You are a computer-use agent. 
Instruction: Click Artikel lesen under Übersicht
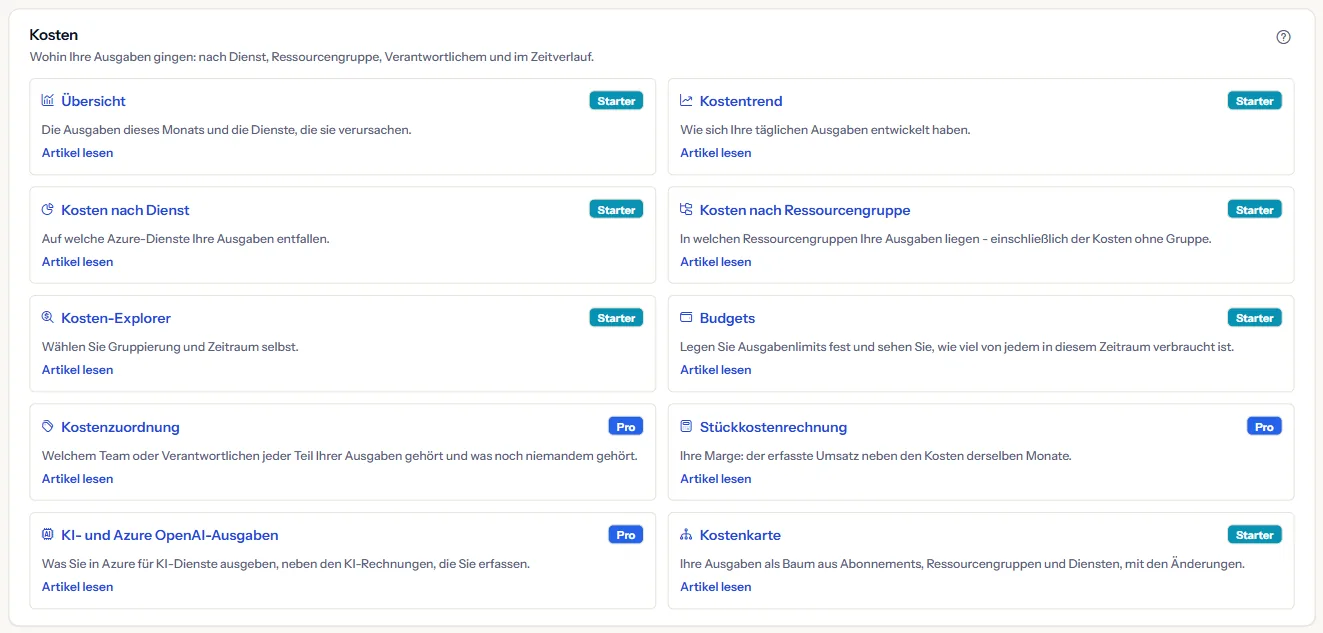pos(77,153)
